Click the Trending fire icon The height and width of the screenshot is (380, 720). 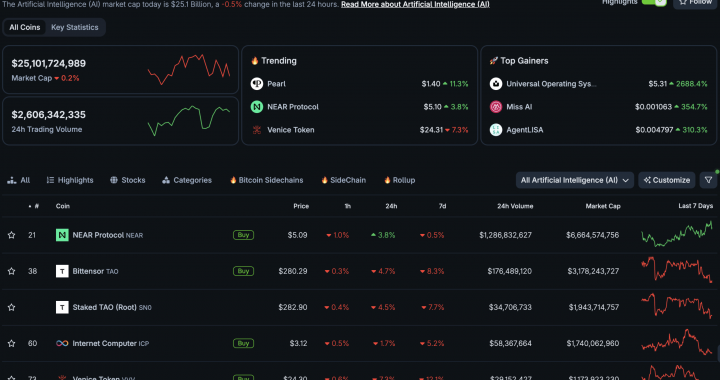click(x=254, y=61)
